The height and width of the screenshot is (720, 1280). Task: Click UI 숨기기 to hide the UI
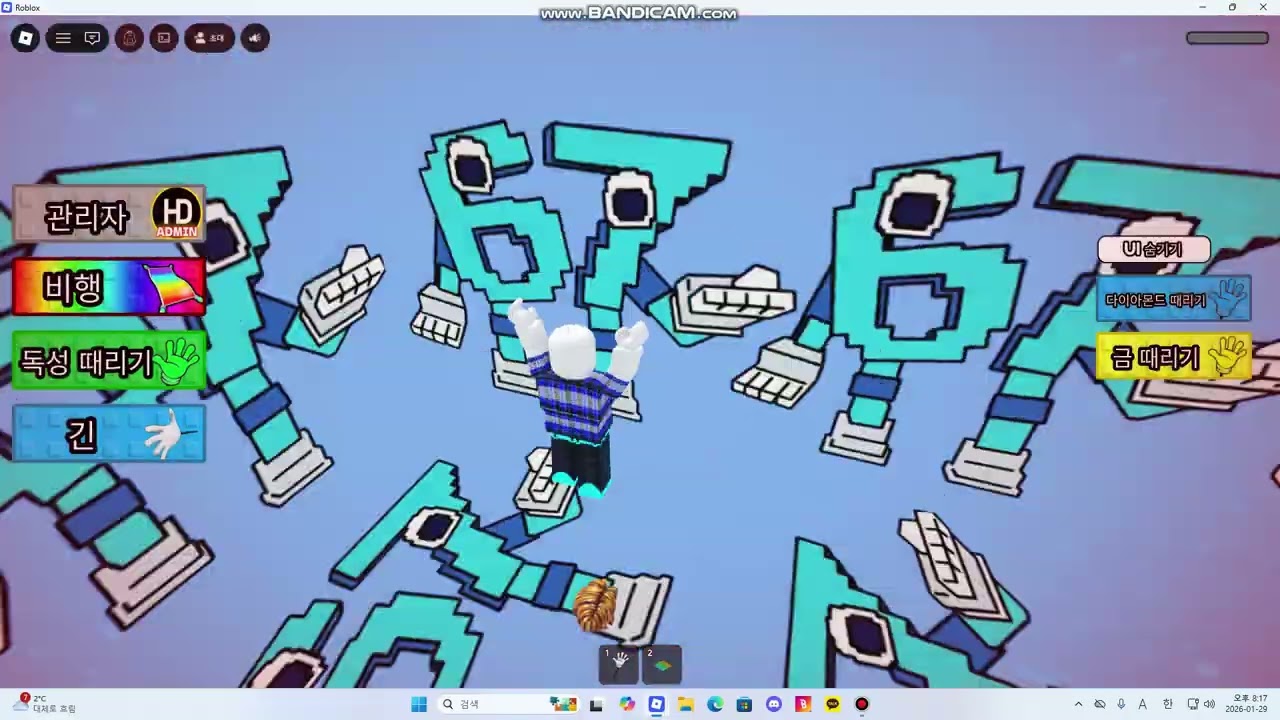[x=1154, y=249]
